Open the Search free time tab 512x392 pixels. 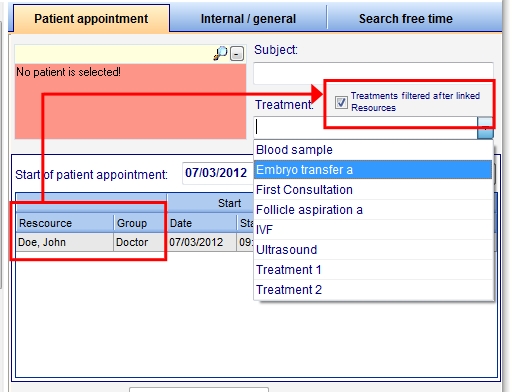coord(406,19)
